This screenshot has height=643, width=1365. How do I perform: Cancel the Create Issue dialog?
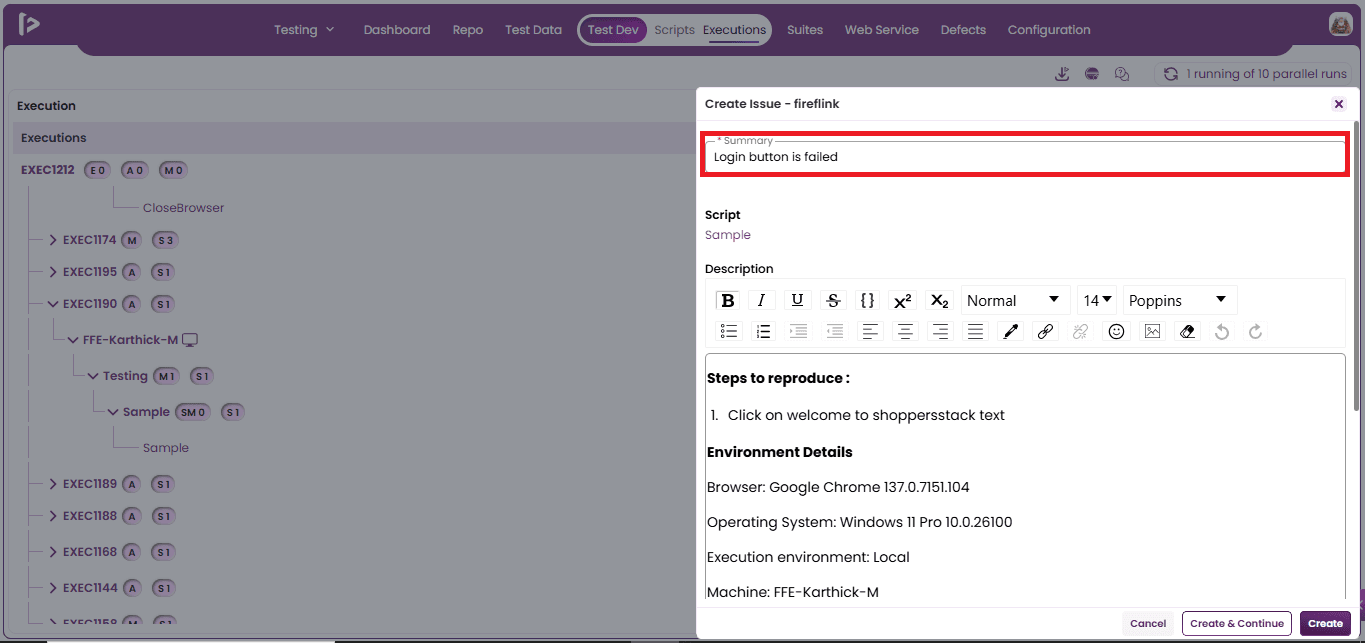tap(1148, 623)
